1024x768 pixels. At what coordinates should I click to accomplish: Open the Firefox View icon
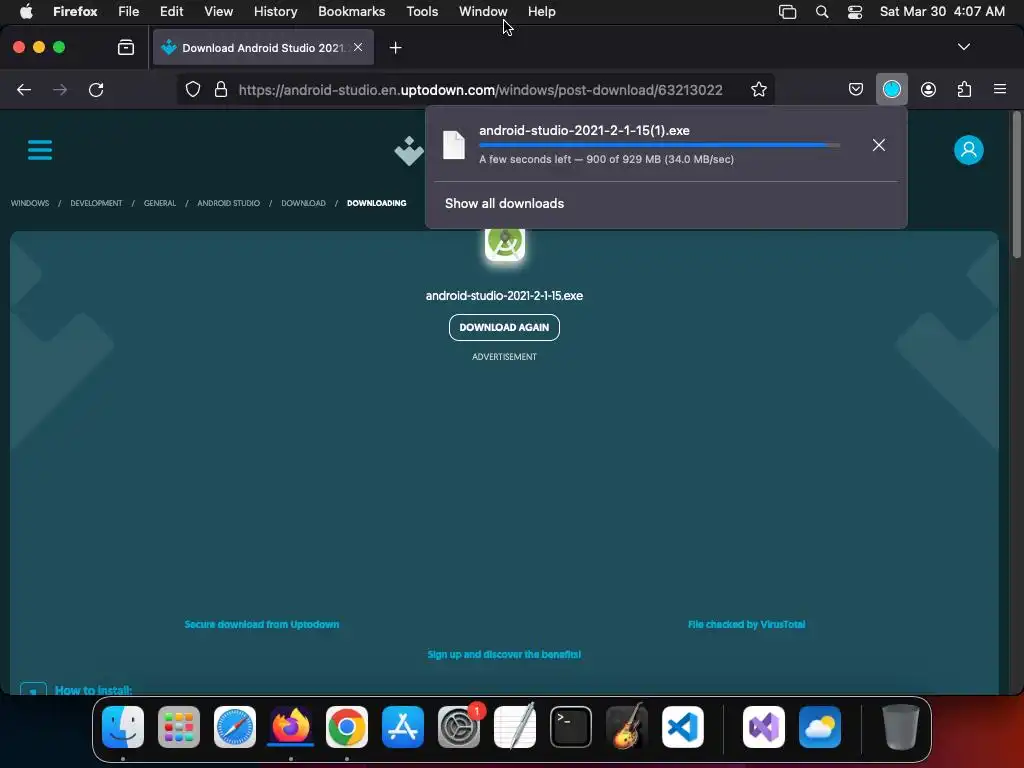point(125,47)
